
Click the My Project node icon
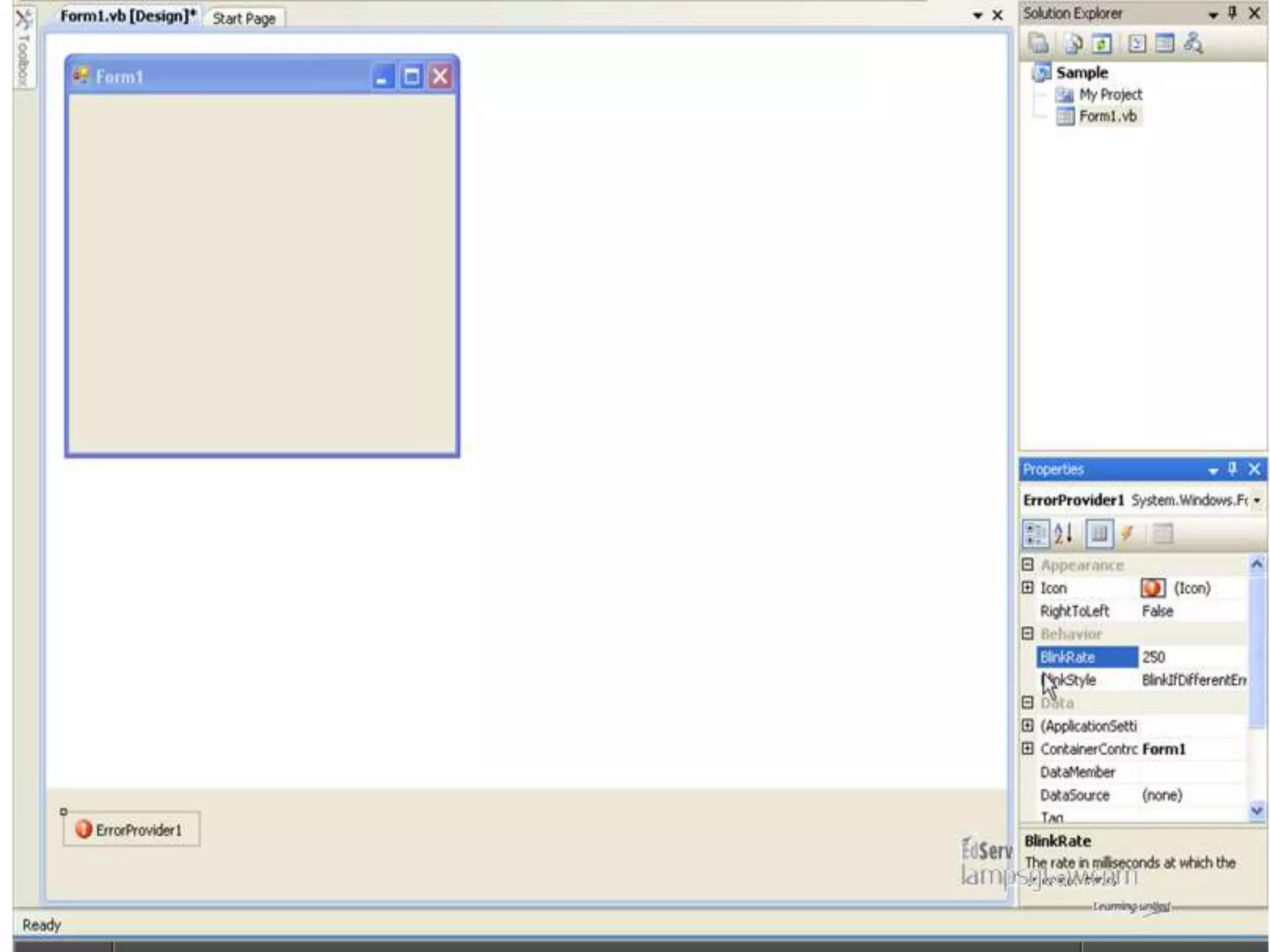pyautogui.click(x=1065, y=95)
